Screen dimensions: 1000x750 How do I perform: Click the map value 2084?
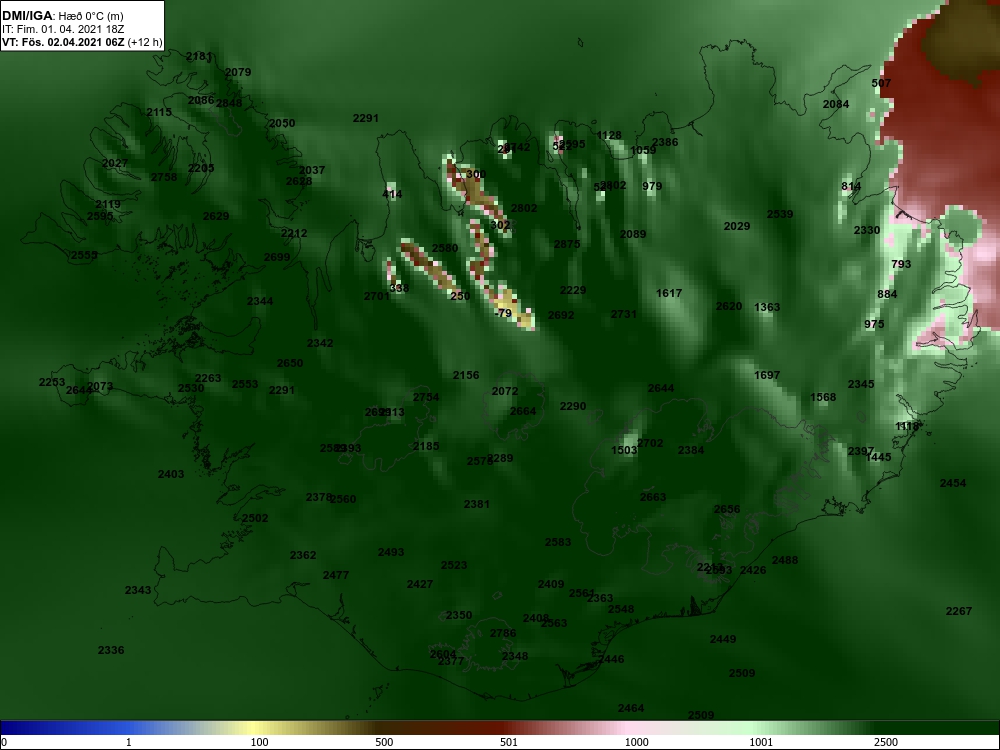(x=835, y=104)
